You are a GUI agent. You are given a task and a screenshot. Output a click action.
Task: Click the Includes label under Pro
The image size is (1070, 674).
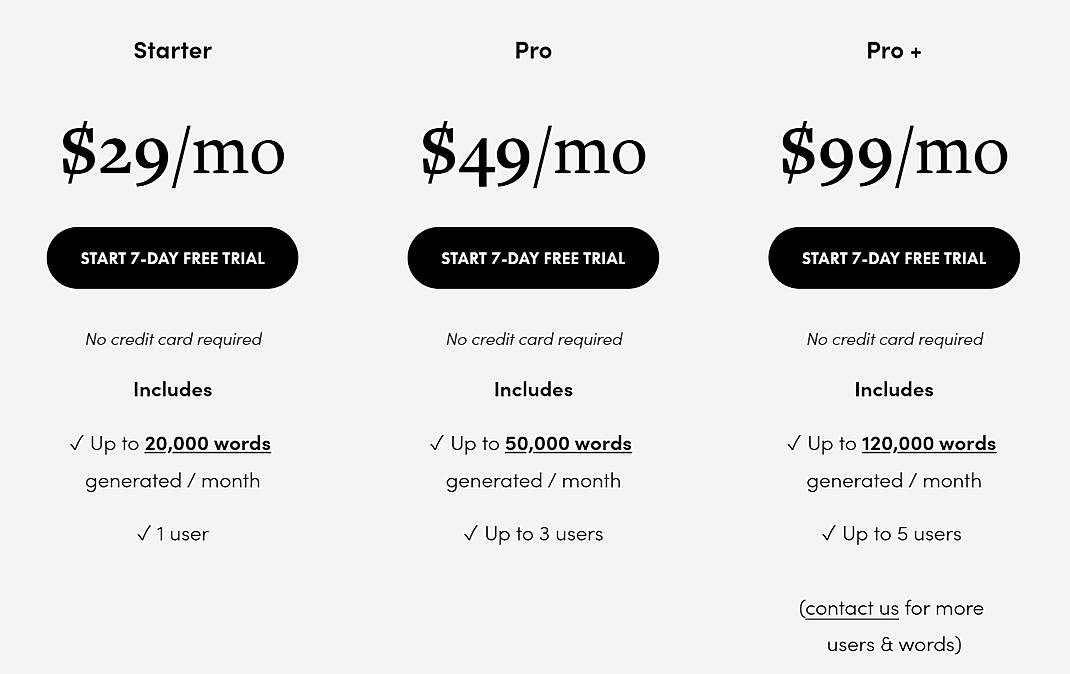pyautogui.click(x=533, y=389)
